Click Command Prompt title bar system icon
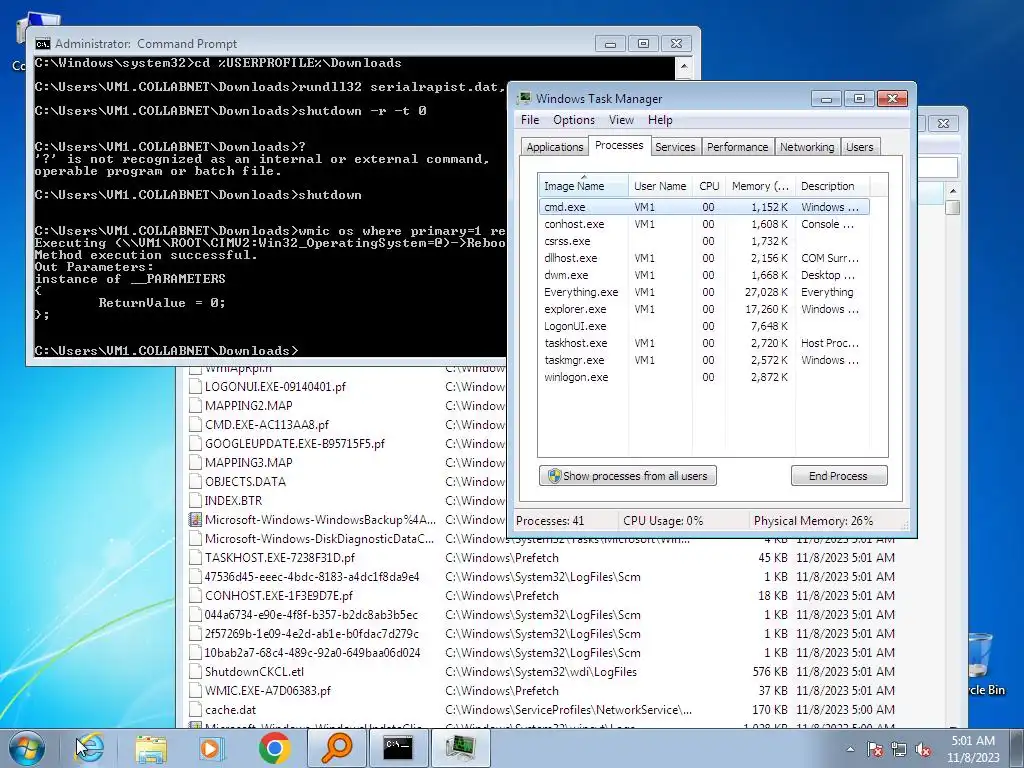Viewport: 1024px width, 768px height. [x=43, y=44]
